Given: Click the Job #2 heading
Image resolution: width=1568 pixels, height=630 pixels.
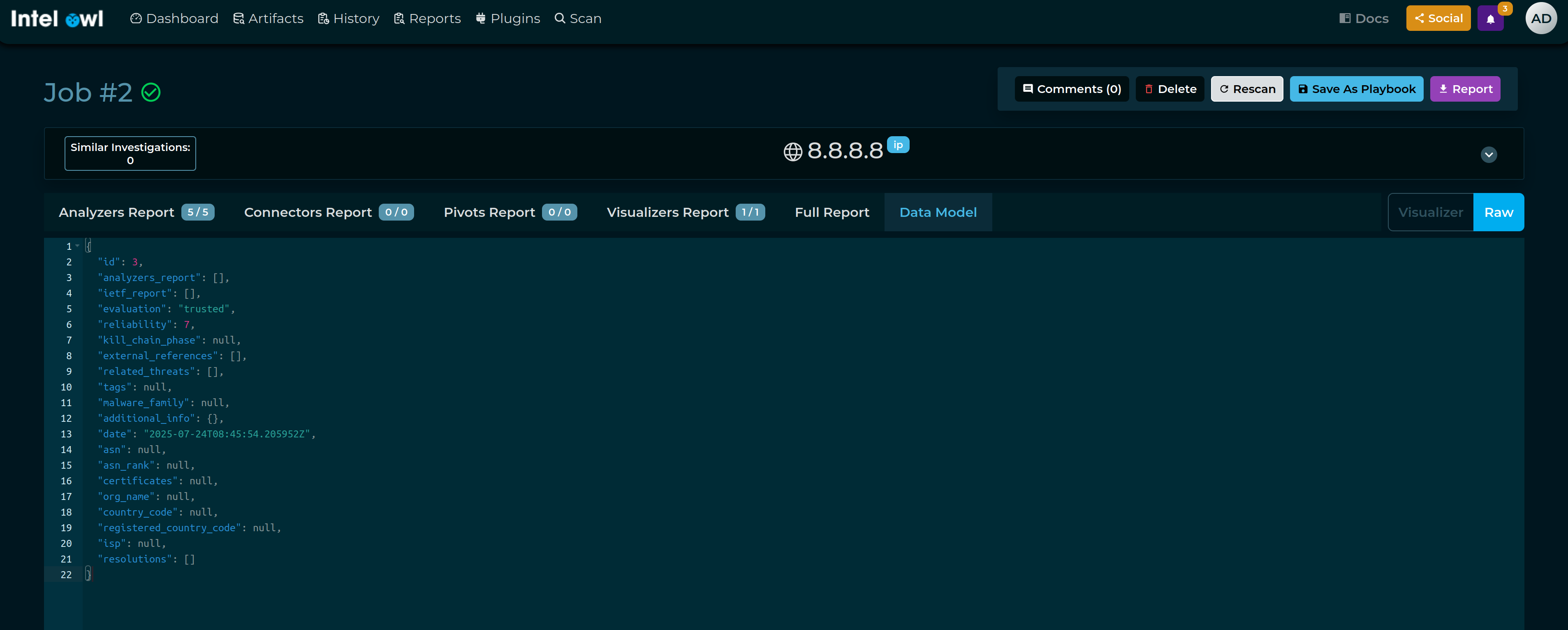Looking at the screenshot, I should (x=88, y=93).
